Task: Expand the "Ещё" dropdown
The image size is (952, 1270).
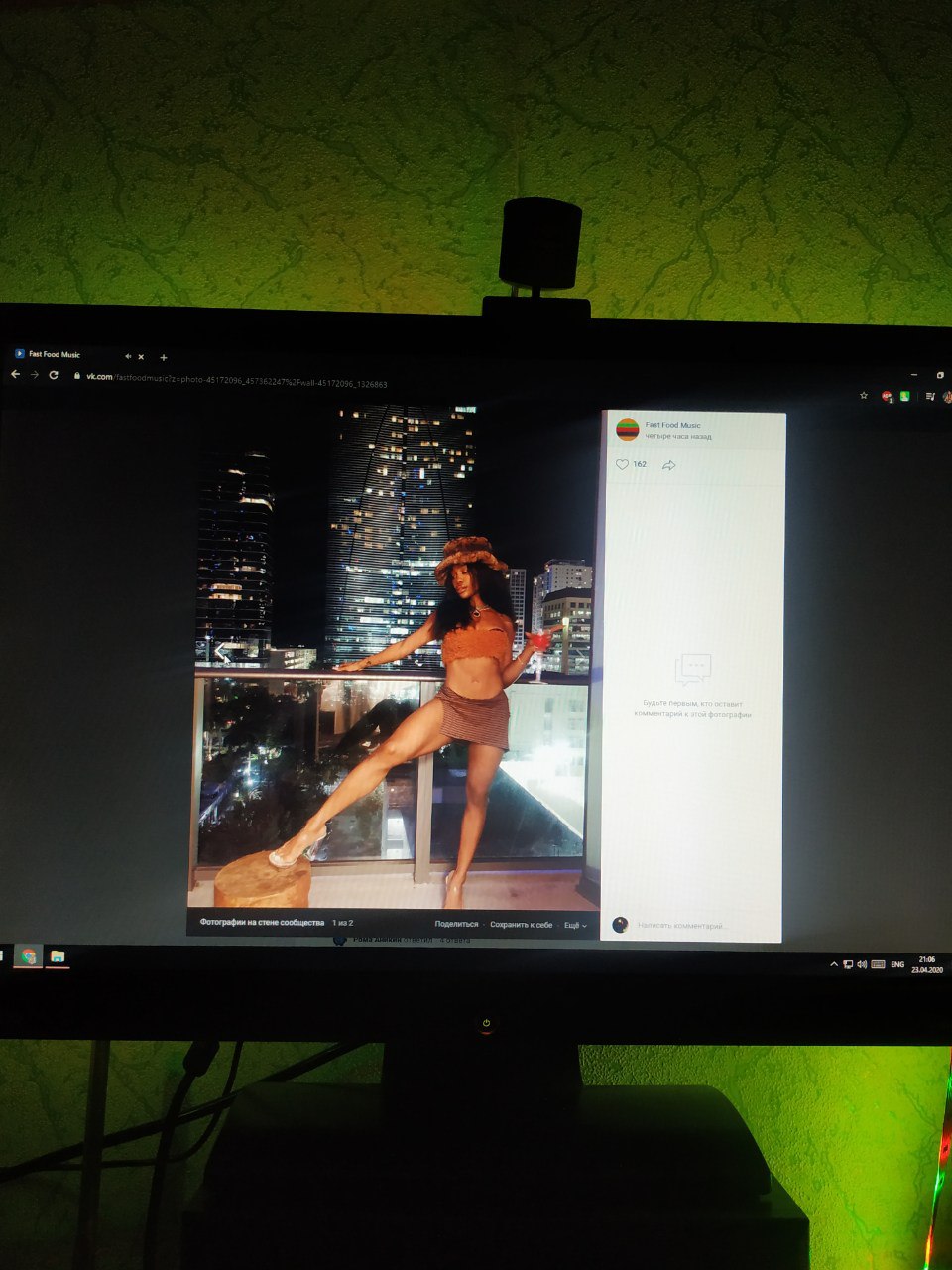Action: coord(575,925)
